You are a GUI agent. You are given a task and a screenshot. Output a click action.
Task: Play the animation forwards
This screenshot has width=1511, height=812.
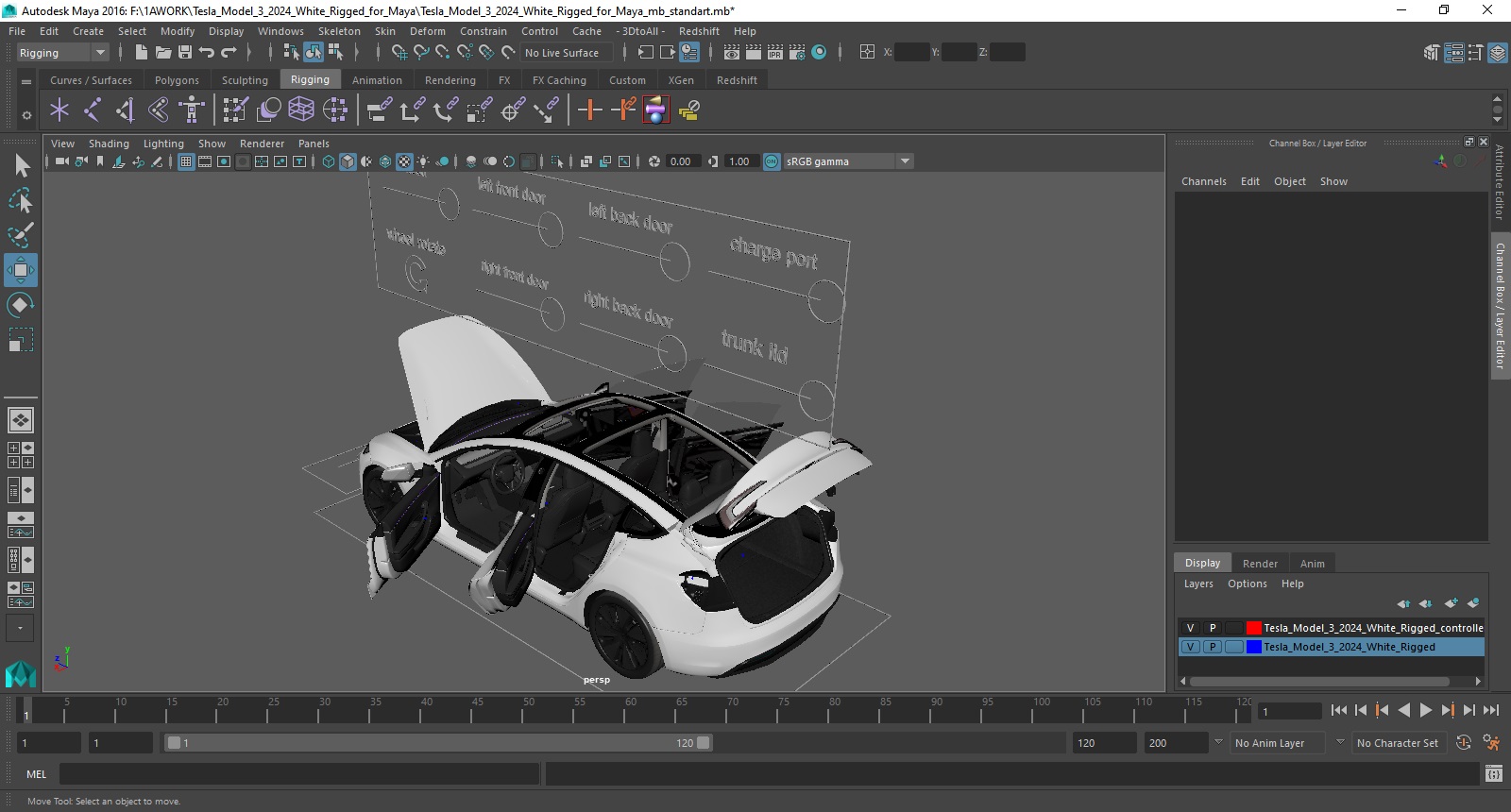pos(1426,710)
